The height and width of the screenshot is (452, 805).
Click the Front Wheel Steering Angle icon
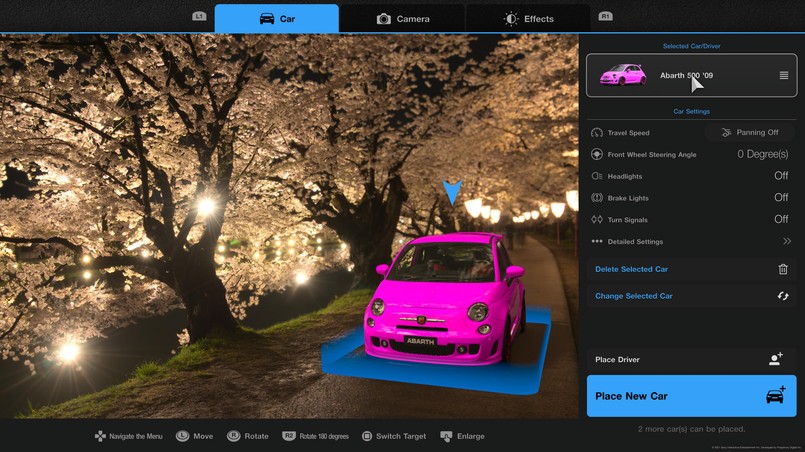tap(597, 154)
